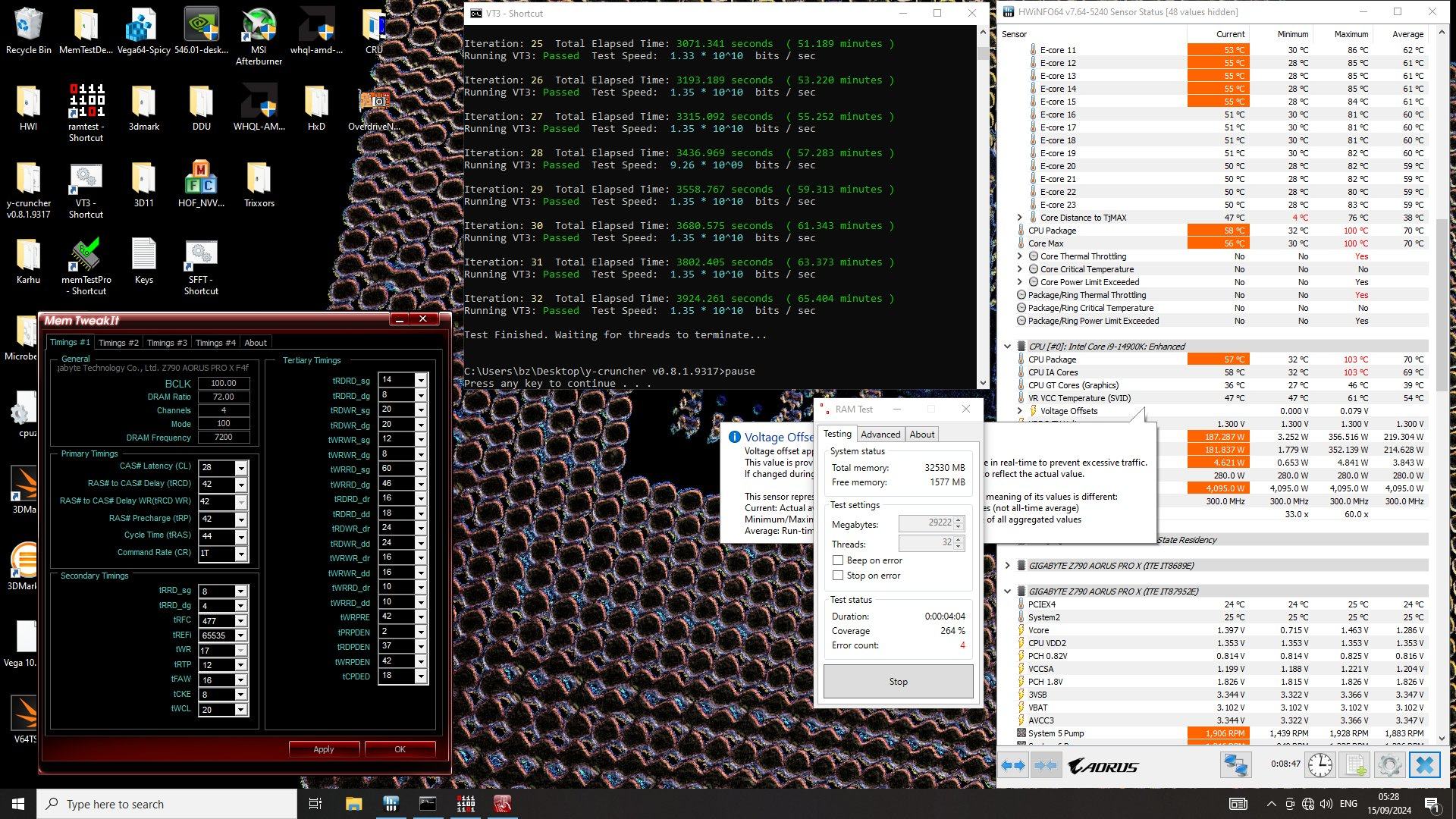
Task: Open Task View on taskbar
Action: tap(315, 803)
